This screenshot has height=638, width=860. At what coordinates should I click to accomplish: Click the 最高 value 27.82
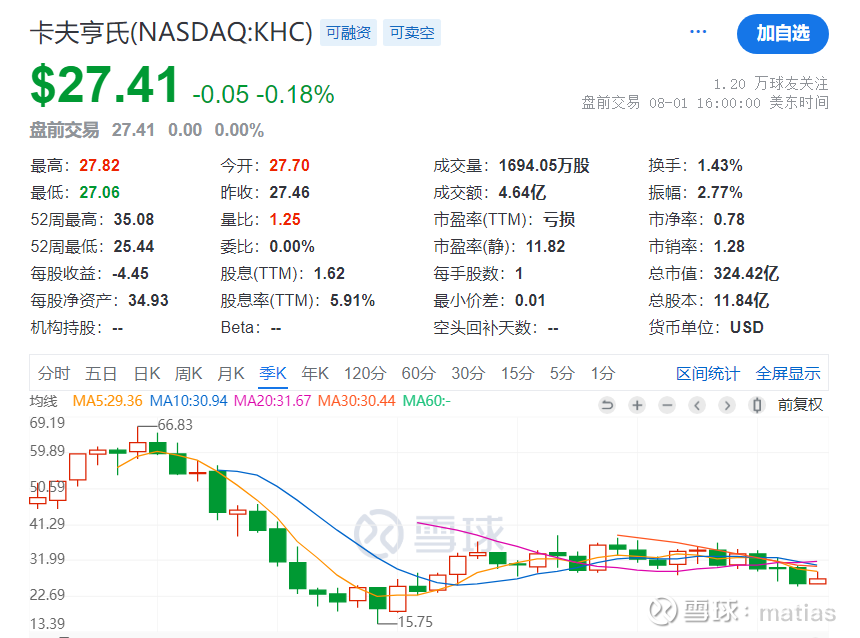[99, 165]
